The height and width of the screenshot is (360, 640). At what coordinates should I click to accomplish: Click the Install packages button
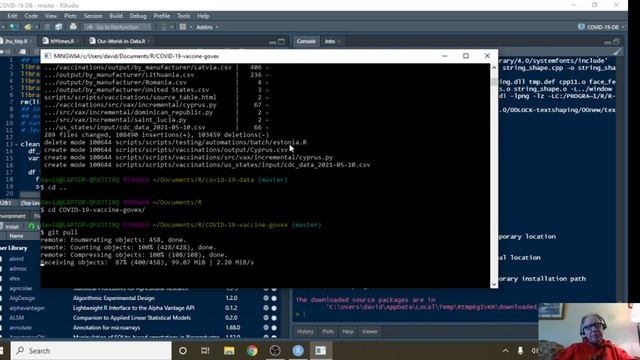11,227
